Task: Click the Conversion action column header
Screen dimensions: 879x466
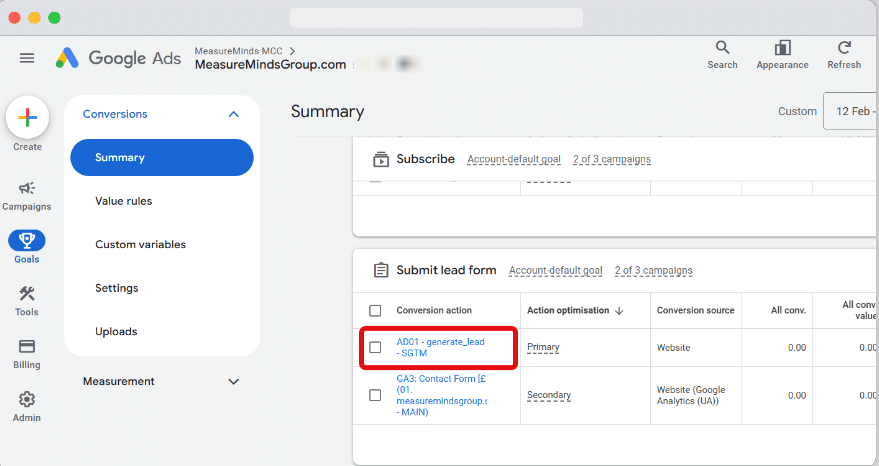Action: 434,311
